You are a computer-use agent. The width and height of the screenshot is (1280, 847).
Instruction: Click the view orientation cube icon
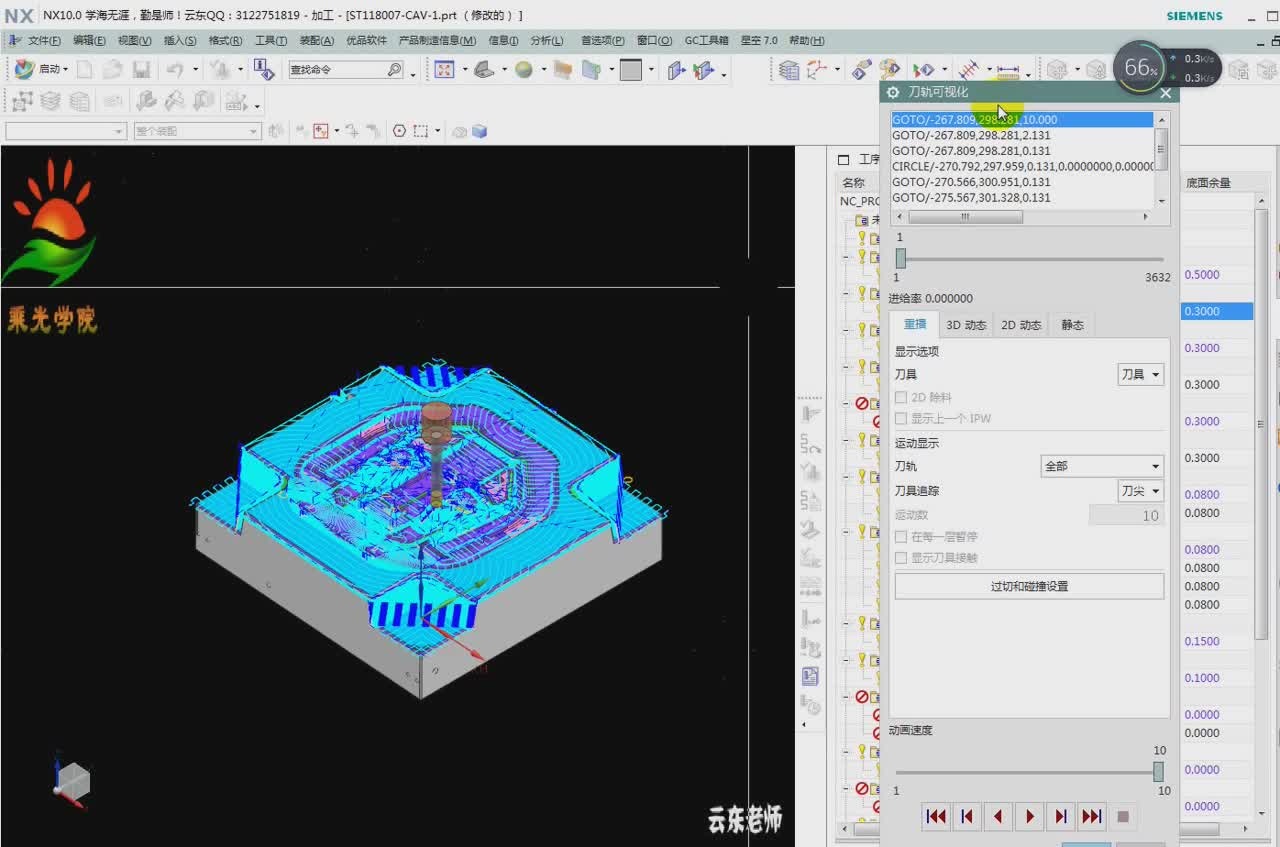72,780
